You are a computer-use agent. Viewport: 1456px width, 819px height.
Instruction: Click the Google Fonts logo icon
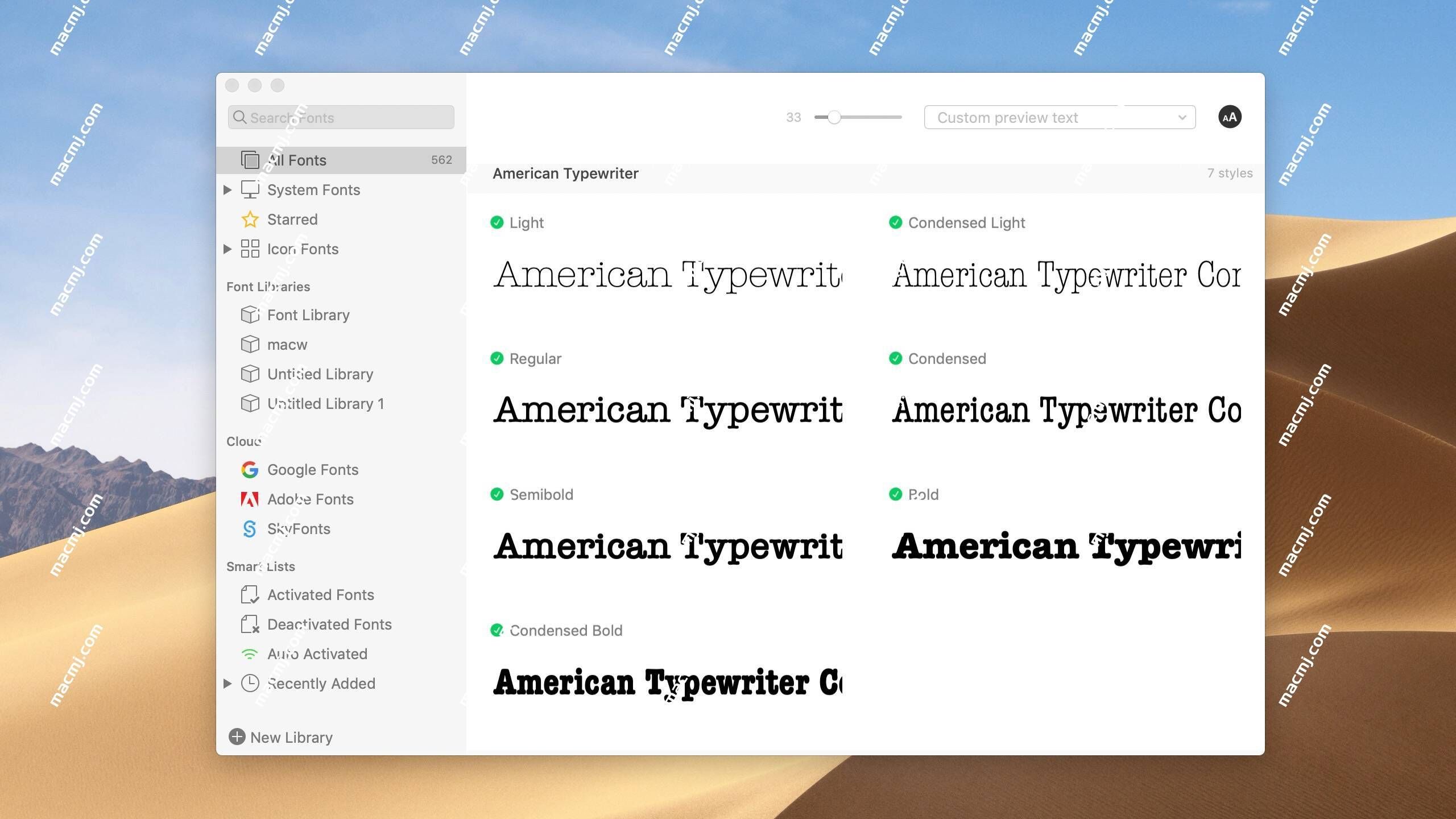pyautogui.click(x=250, y=469)
